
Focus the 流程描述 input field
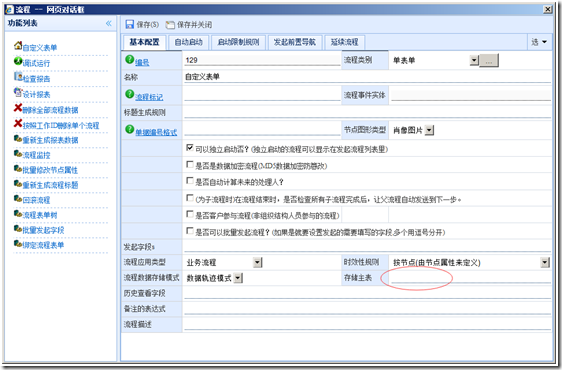click(x=367, y=324)
